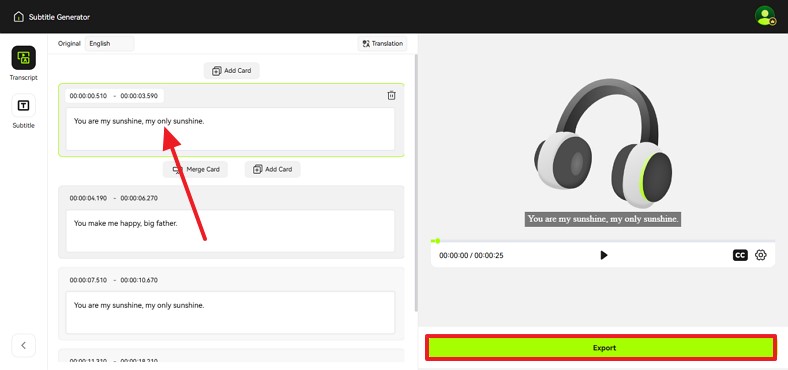Viewport: 788px width, 370px height.
Task: Click Add Card button beside Merge Card
Action: coord(272,169)
